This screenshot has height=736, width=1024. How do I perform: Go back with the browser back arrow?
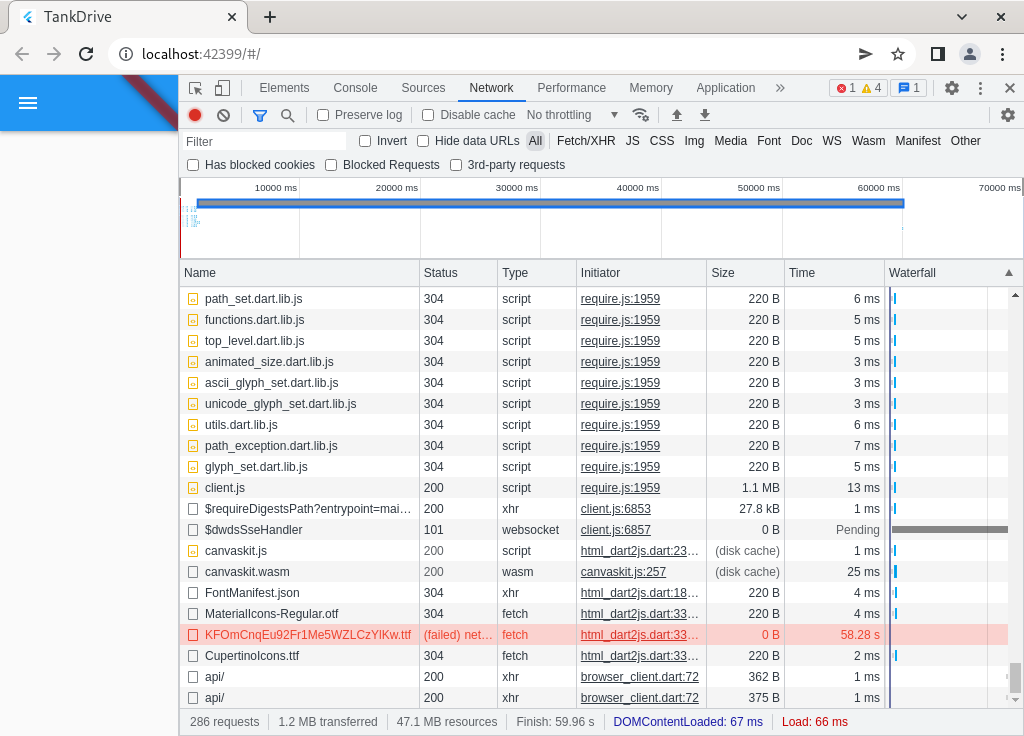click(22, 54)
